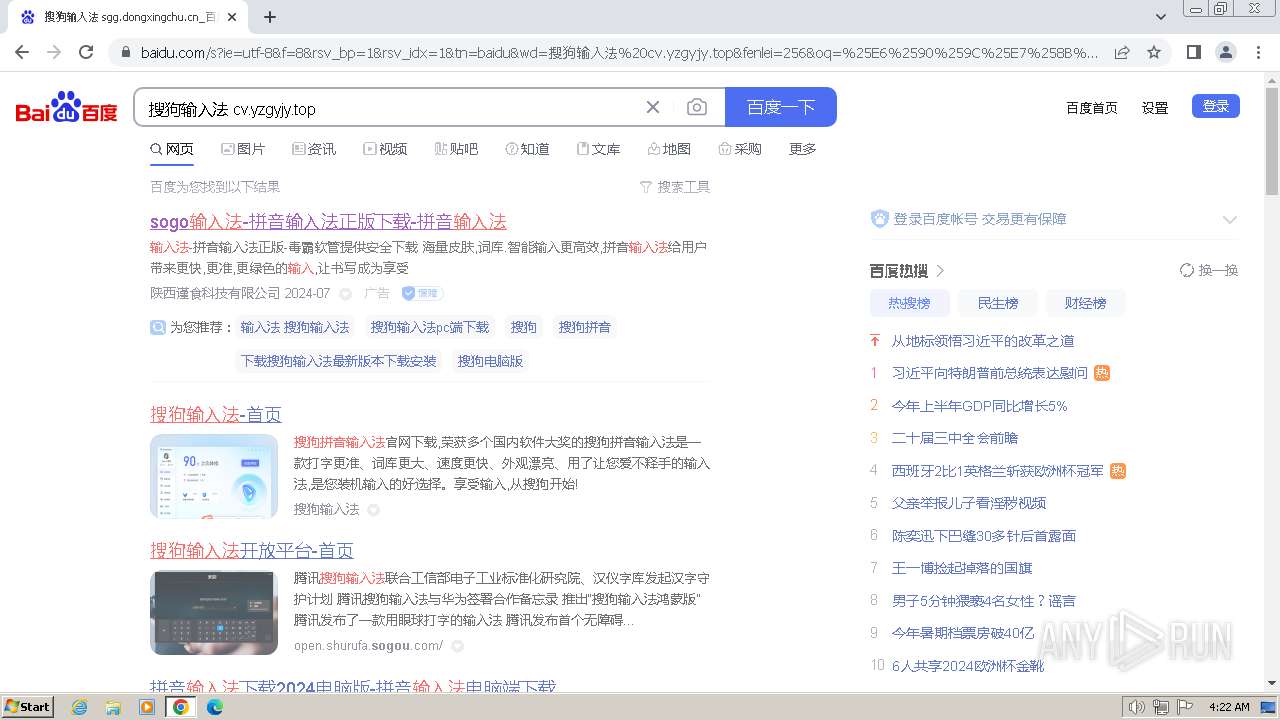Viewport: 1280px width, 720px height.
Task: Select suggestion 下载搜狗输入法最新版本下载安装
Action: coord(339,361)
